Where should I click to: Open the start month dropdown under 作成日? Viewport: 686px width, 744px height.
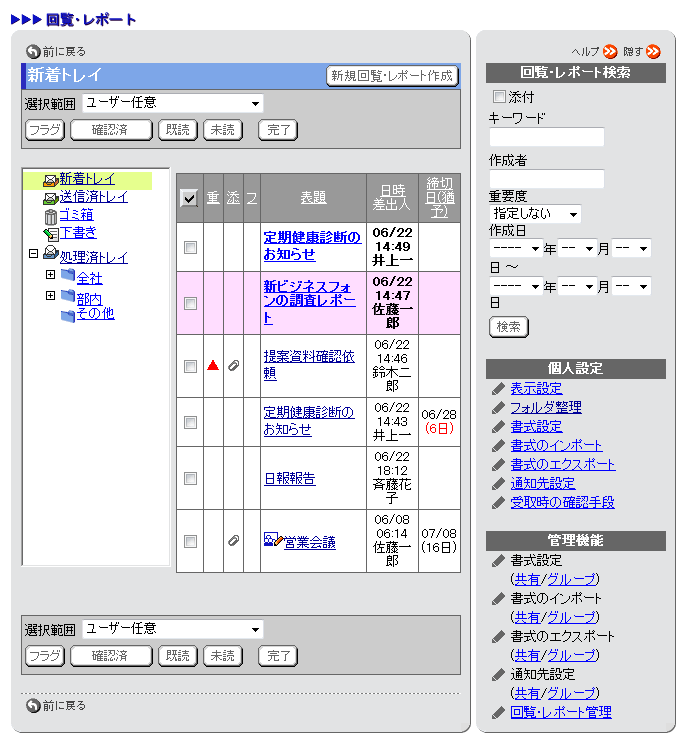(577, 248)
